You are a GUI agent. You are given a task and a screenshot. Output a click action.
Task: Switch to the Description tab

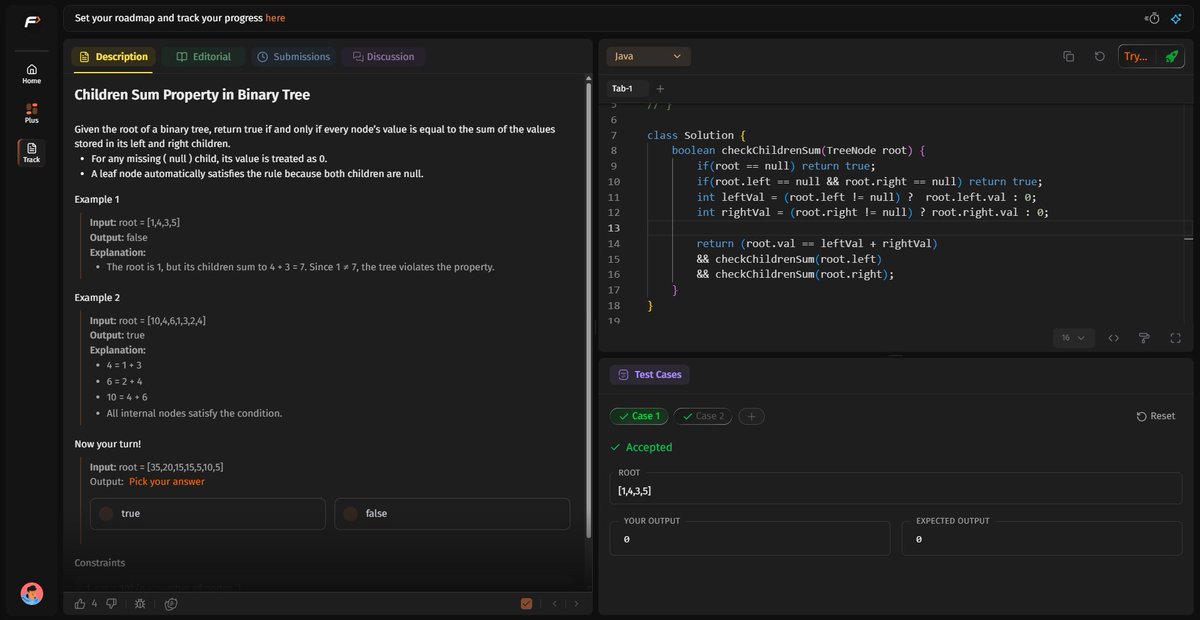113,57
